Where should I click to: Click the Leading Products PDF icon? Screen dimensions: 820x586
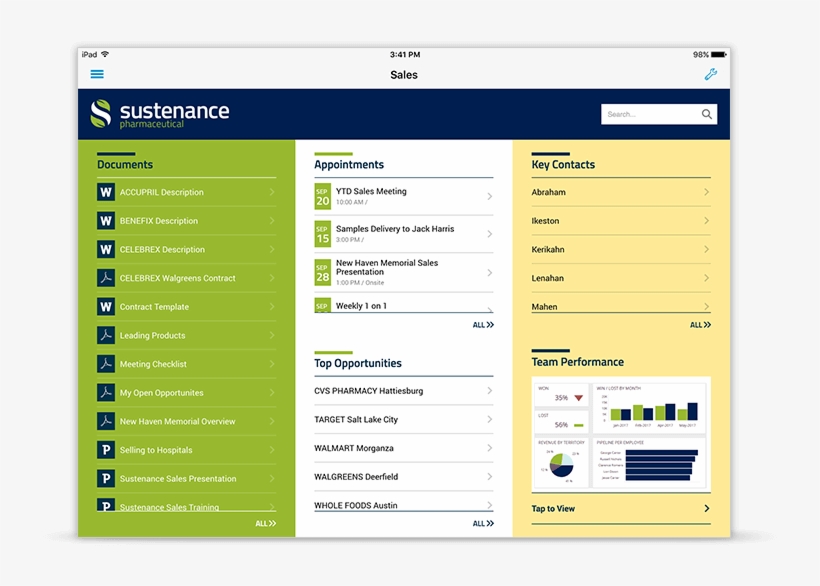[x=105, y=335]
